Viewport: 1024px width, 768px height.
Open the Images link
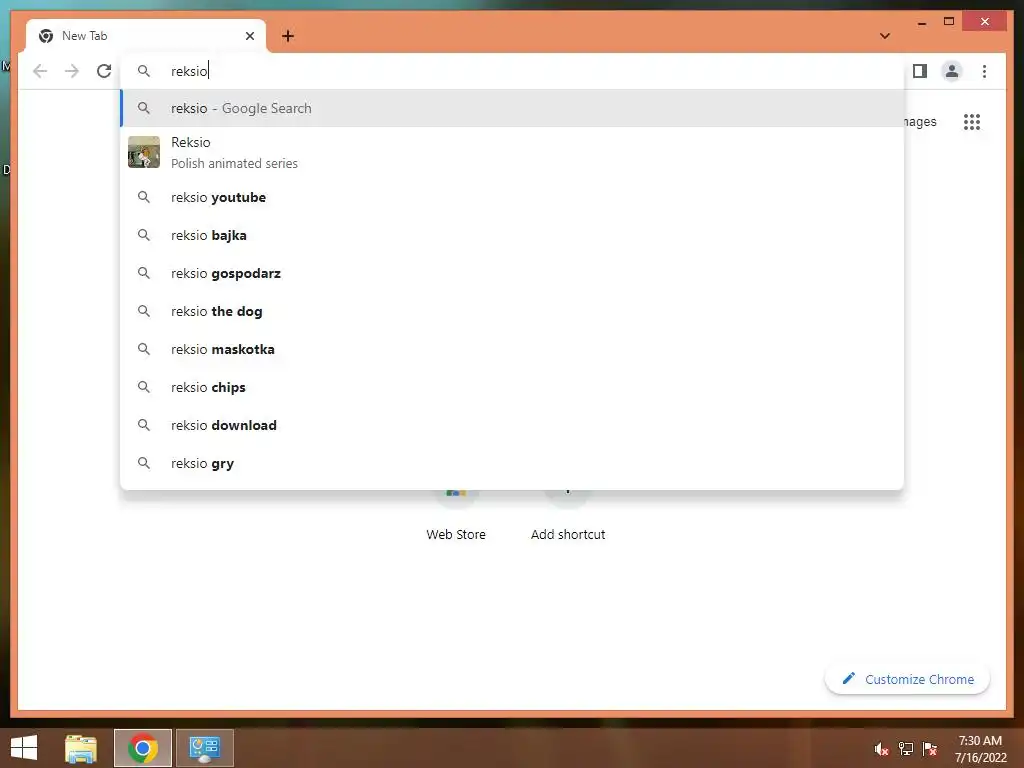[x=920, y=122]
